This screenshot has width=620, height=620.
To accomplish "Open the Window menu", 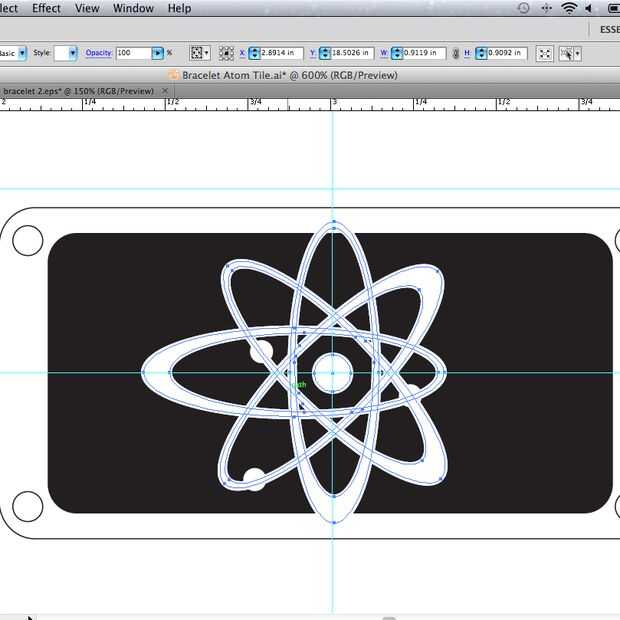I will (133, 8).
